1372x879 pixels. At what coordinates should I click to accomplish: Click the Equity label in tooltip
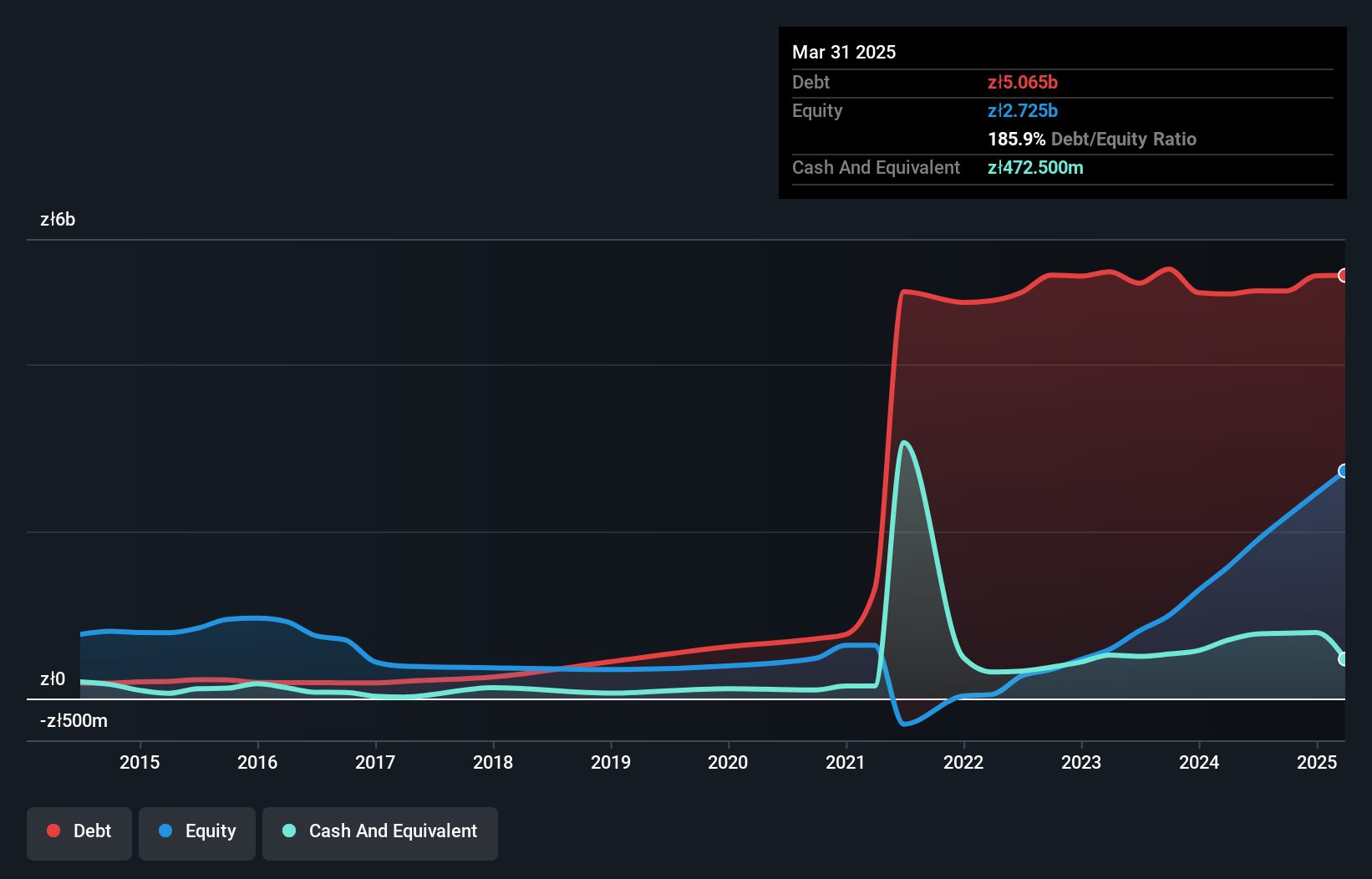click(x=817, y=110)
